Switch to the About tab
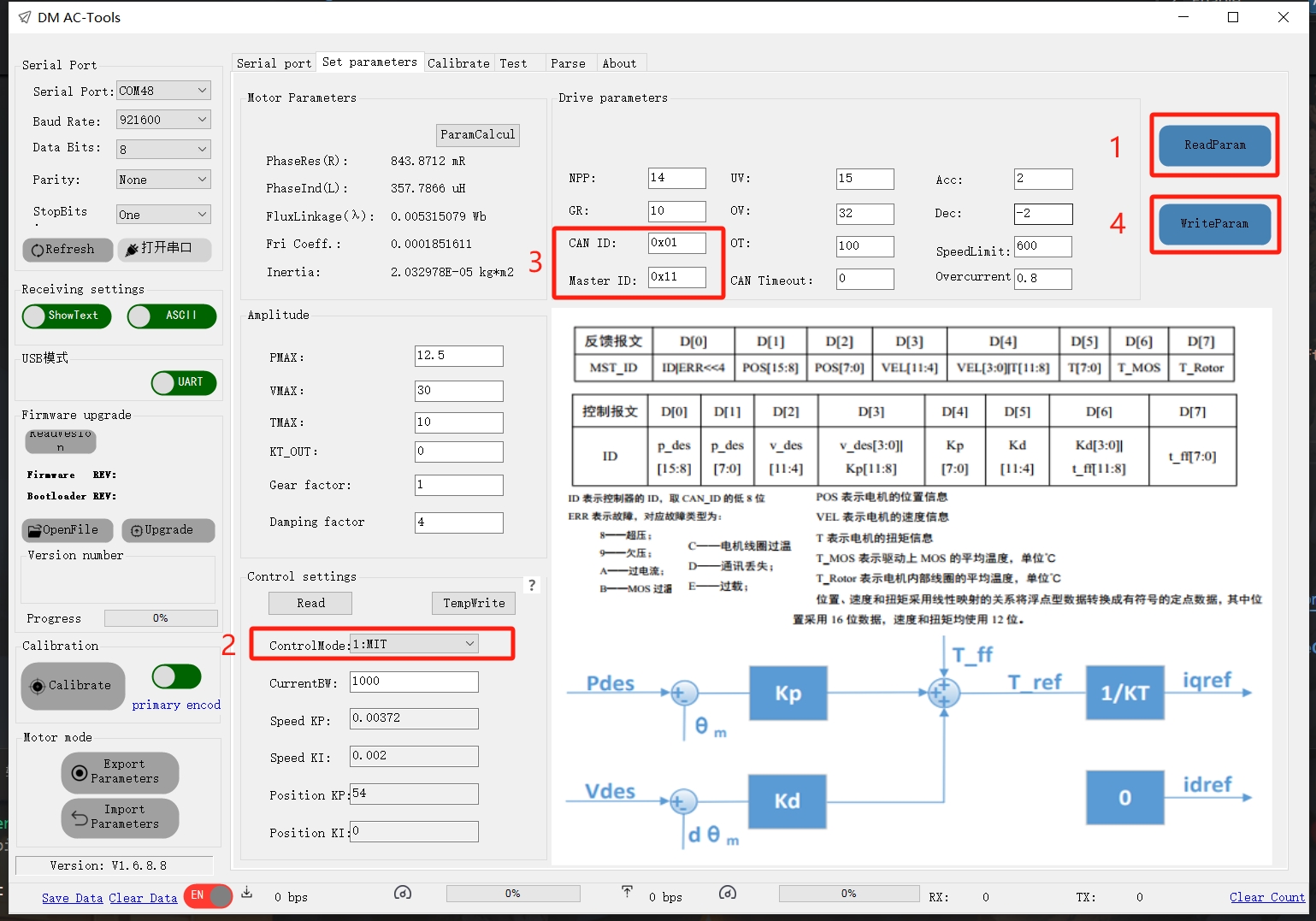 [620, 63]
